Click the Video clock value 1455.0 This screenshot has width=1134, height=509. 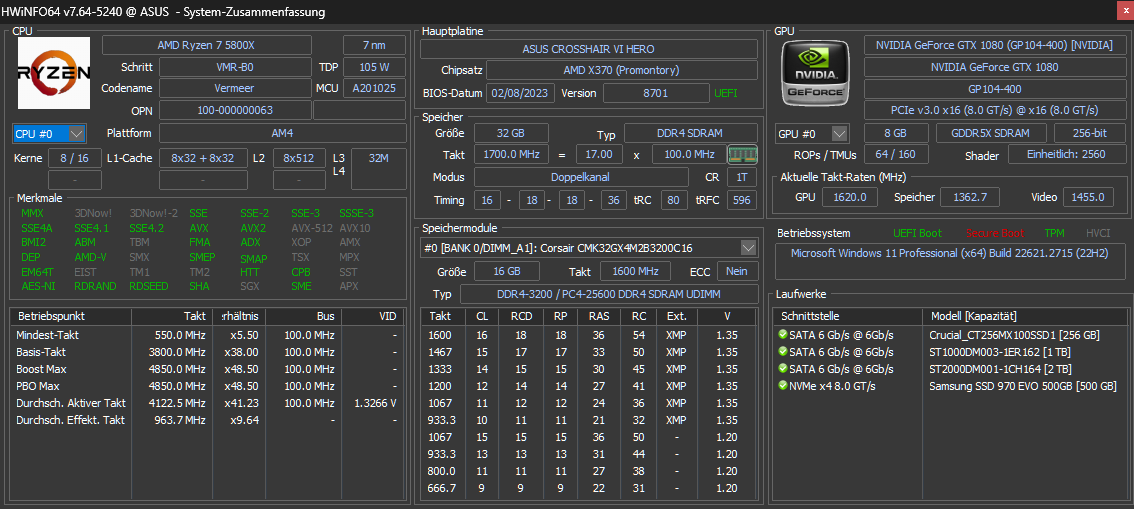(1088, 197)
